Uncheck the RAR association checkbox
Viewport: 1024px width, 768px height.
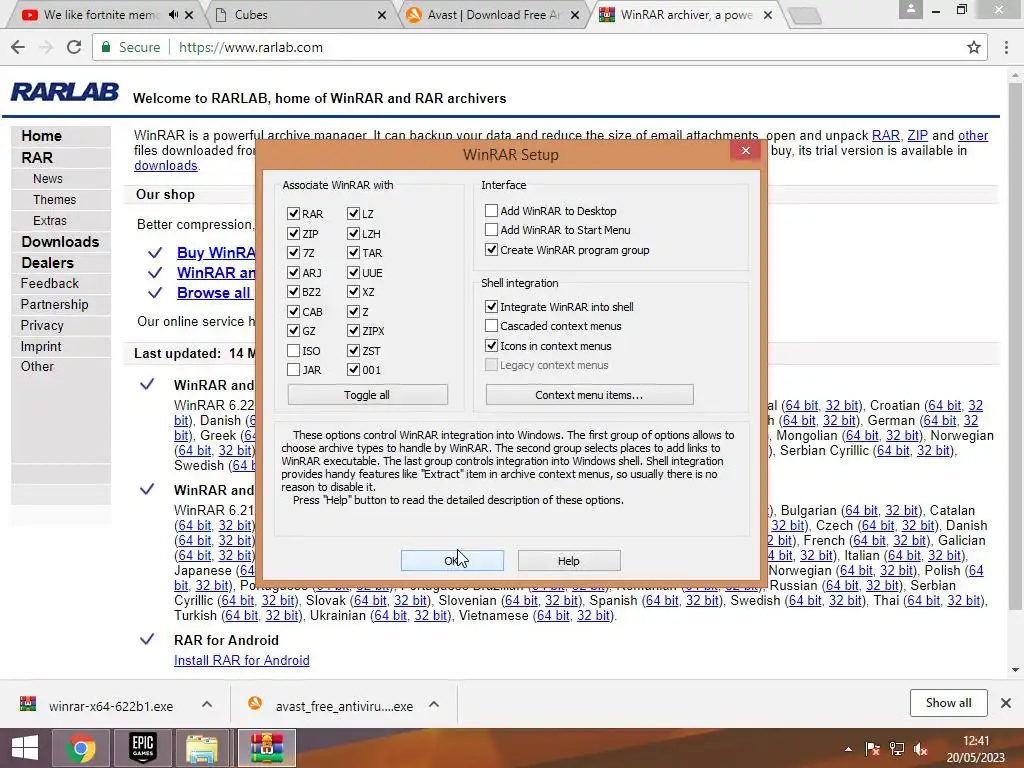[293, 214]
